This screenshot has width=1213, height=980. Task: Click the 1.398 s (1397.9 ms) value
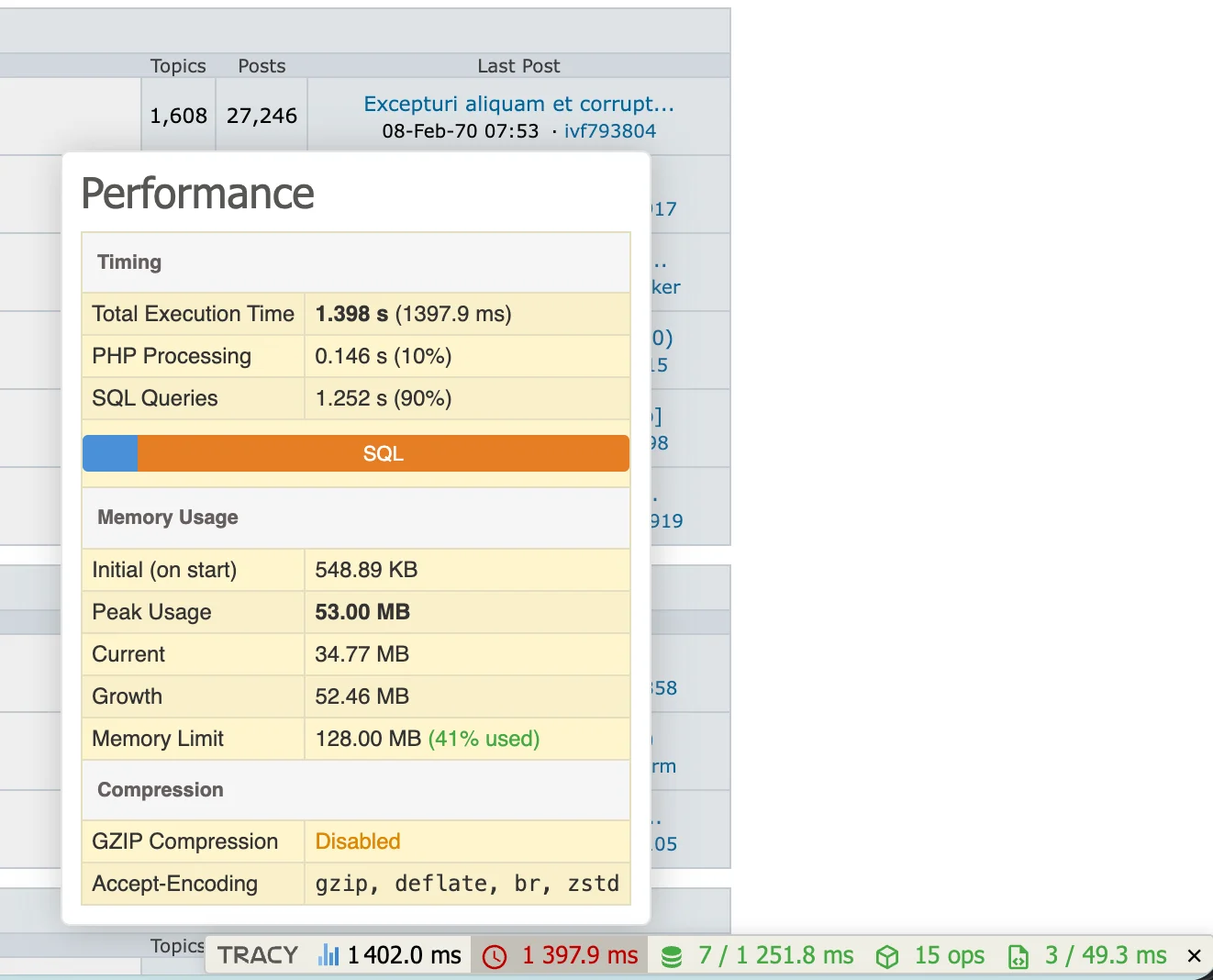tap(413, 314)
